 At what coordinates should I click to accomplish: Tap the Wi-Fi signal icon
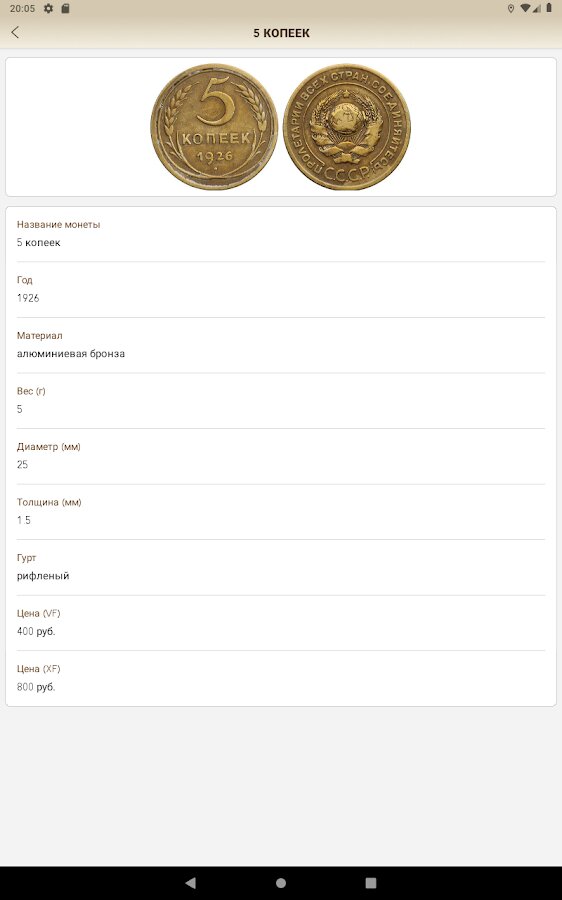pos(525,9)
